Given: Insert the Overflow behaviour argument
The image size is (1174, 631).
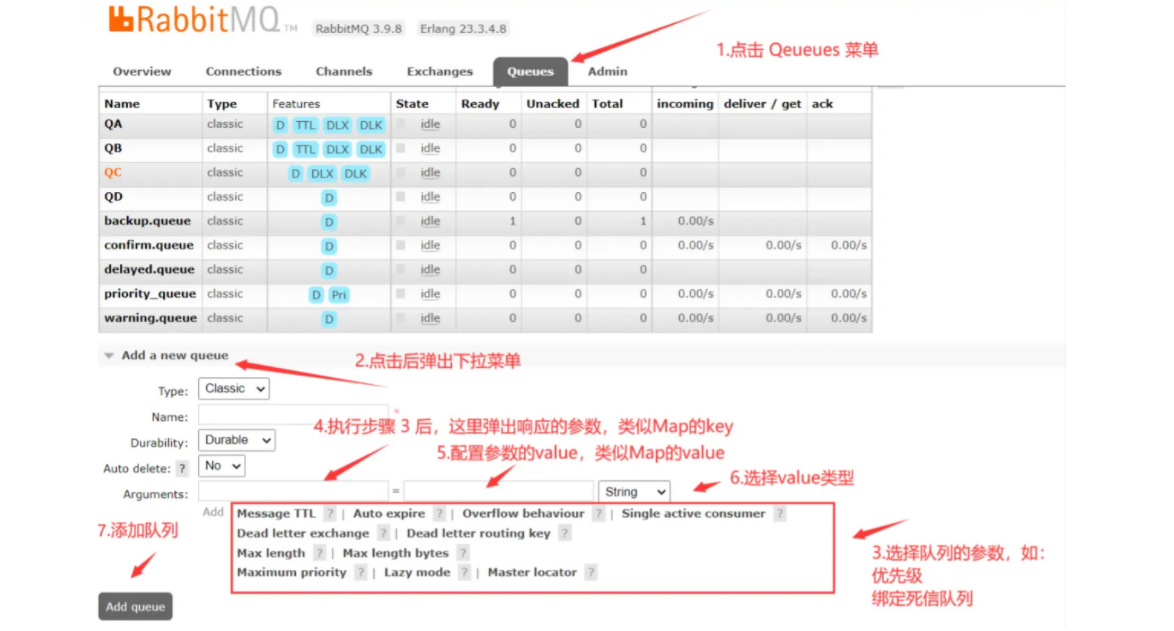Looking at the screenshot, I should pos(523,513).
